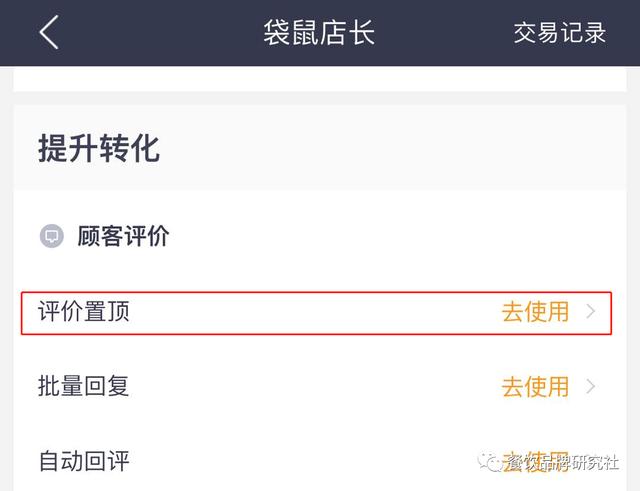640x491 pixels.
Task: Tap the 提升转化 section header
Action: click(x=99, y=148)
